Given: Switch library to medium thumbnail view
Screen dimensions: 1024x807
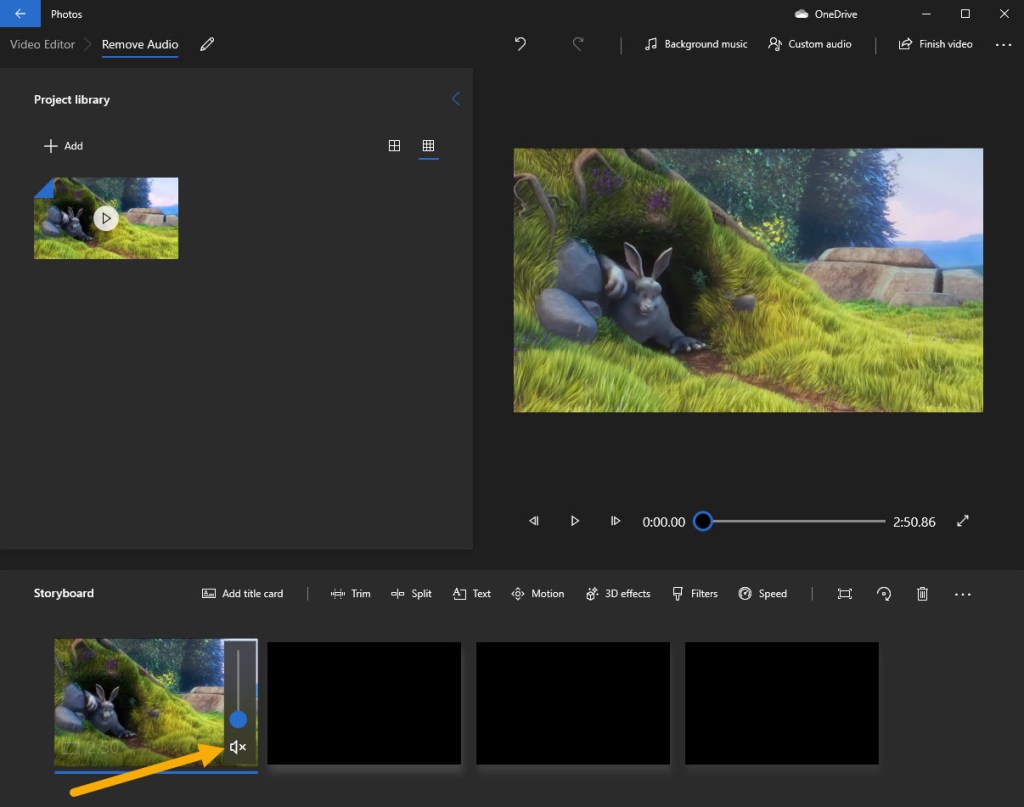Looking at the screenshot, I should point(394,146).
